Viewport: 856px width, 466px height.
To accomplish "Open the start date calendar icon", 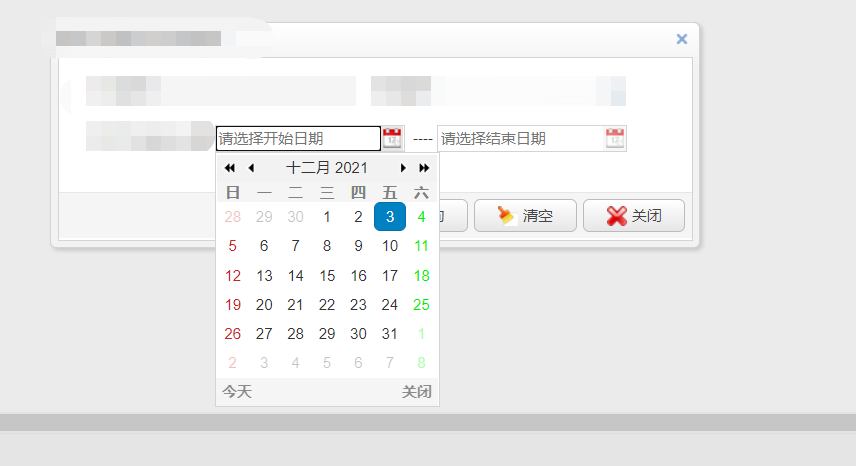I will [392, 138].
